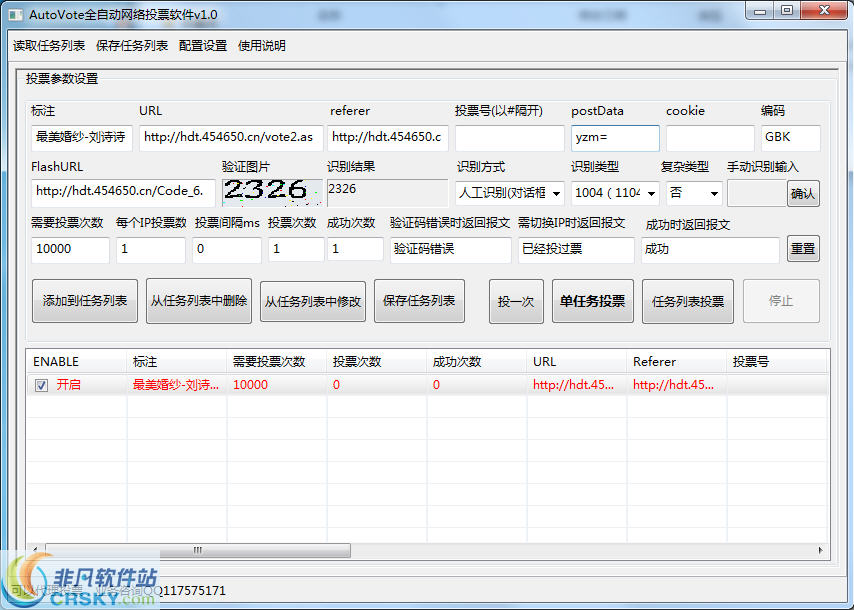This screenshot has width=854, height=610.
Task: Start 单任务投票
Action: click(593, 302)
